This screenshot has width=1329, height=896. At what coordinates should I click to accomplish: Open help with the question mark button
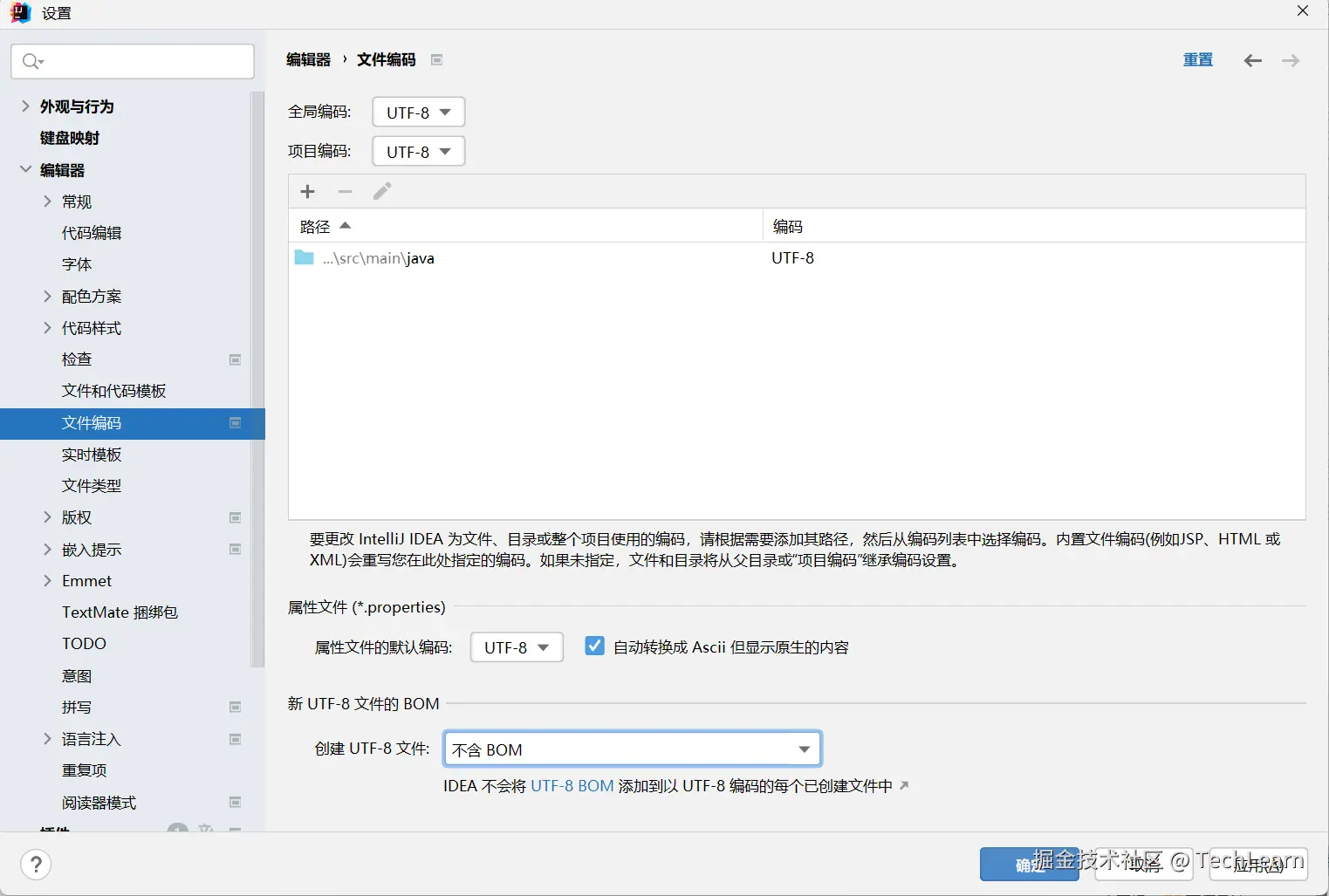coord(36,865)
